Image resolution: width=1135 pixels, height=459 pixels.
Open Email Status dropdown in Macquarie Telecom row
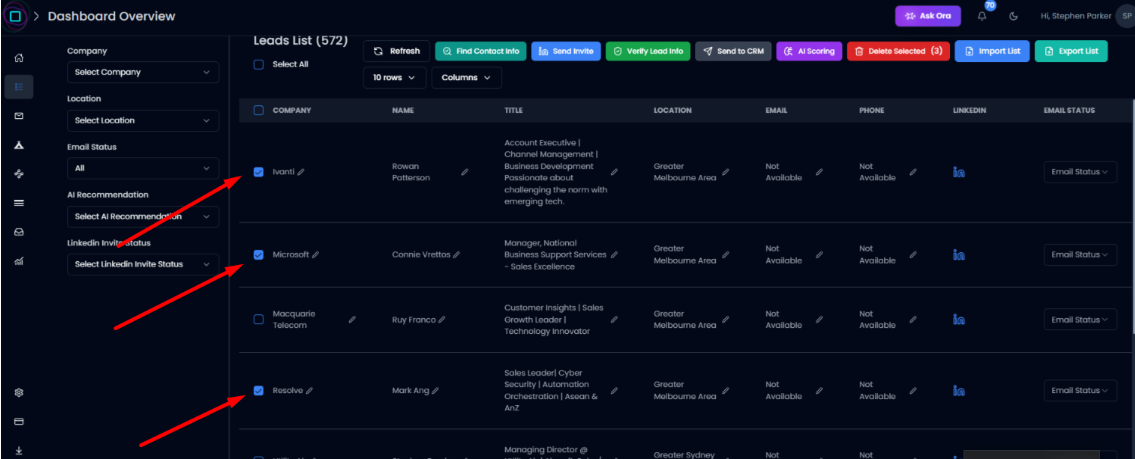click(1080, 319)
